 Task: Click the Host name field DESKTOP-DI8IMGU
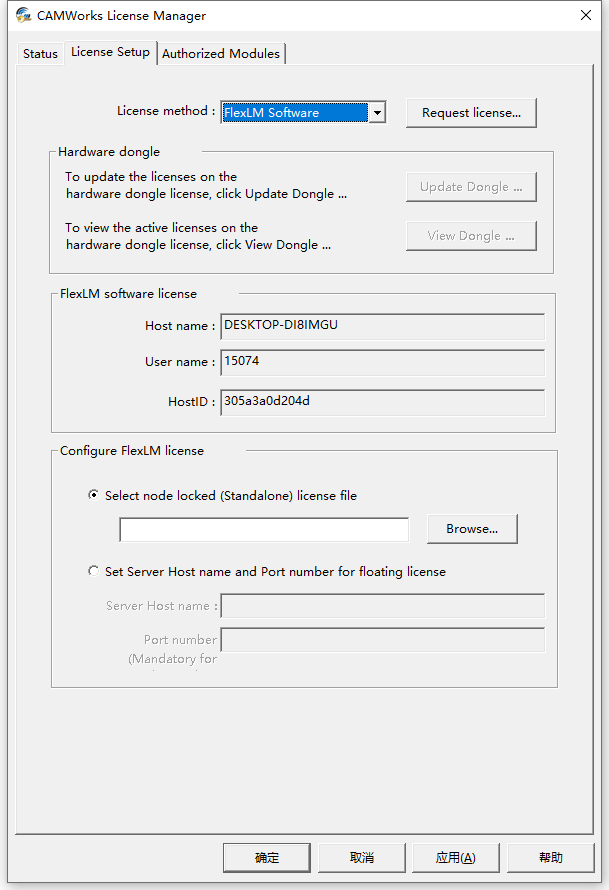(383, 326)
